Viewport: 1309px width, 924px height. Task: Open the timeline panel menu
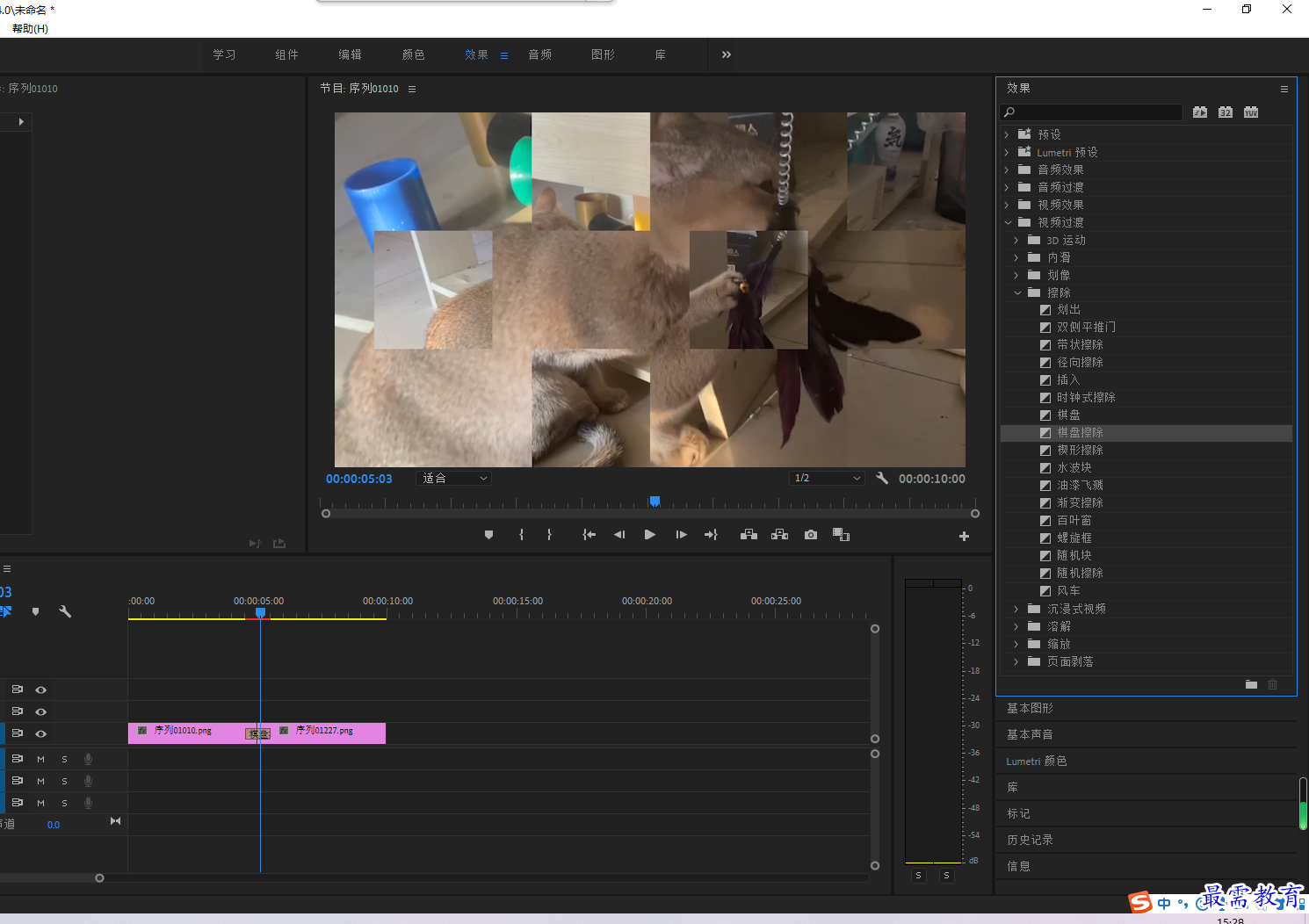[x=7, y=569]
